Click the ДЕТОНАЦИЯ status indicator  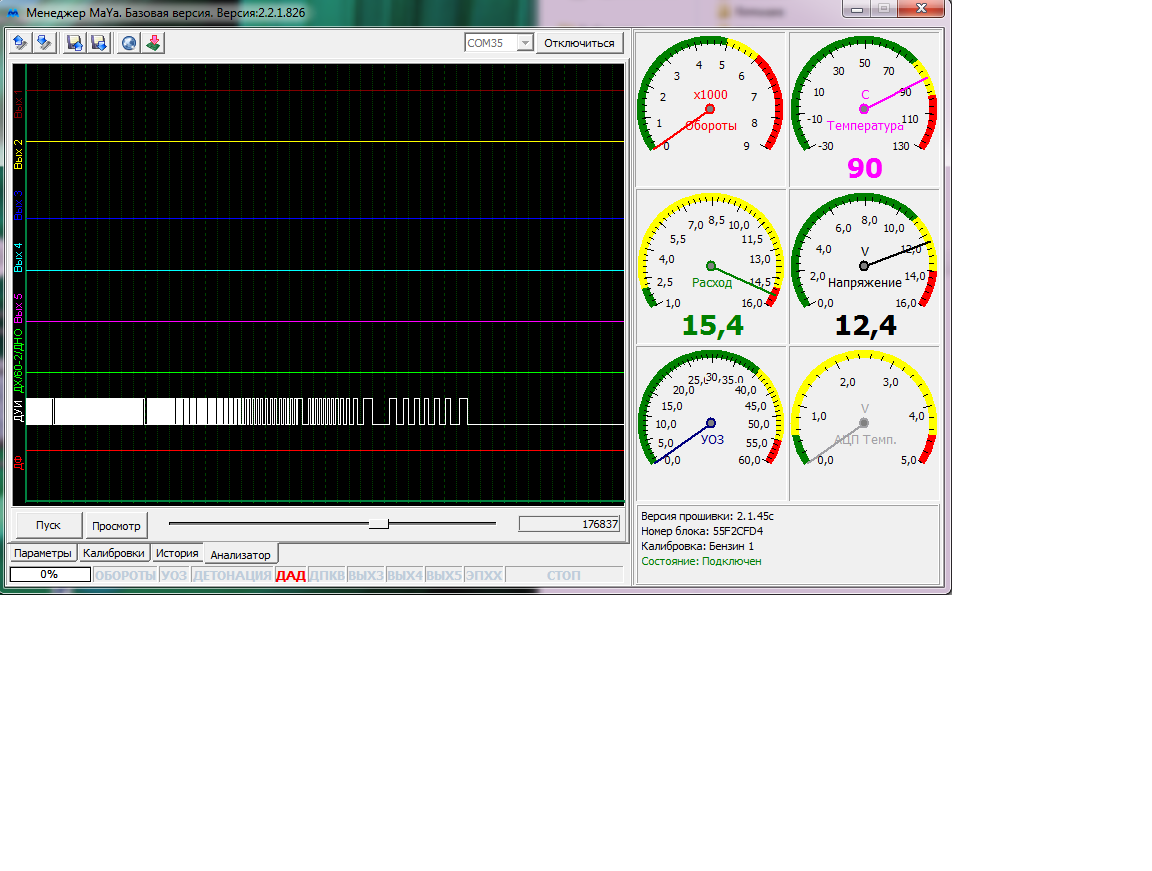(232, 575)
